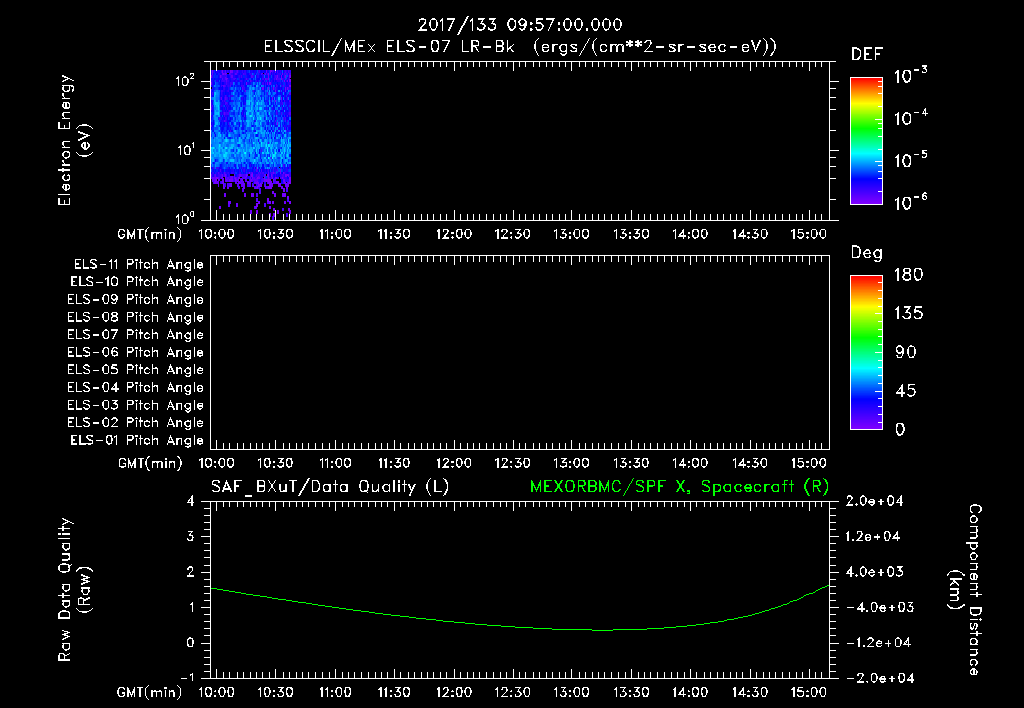Click the plot timestamp title 2017/133 09:57:00.000
This screenshot has height=708, width=1024.
tap(520, 25)
